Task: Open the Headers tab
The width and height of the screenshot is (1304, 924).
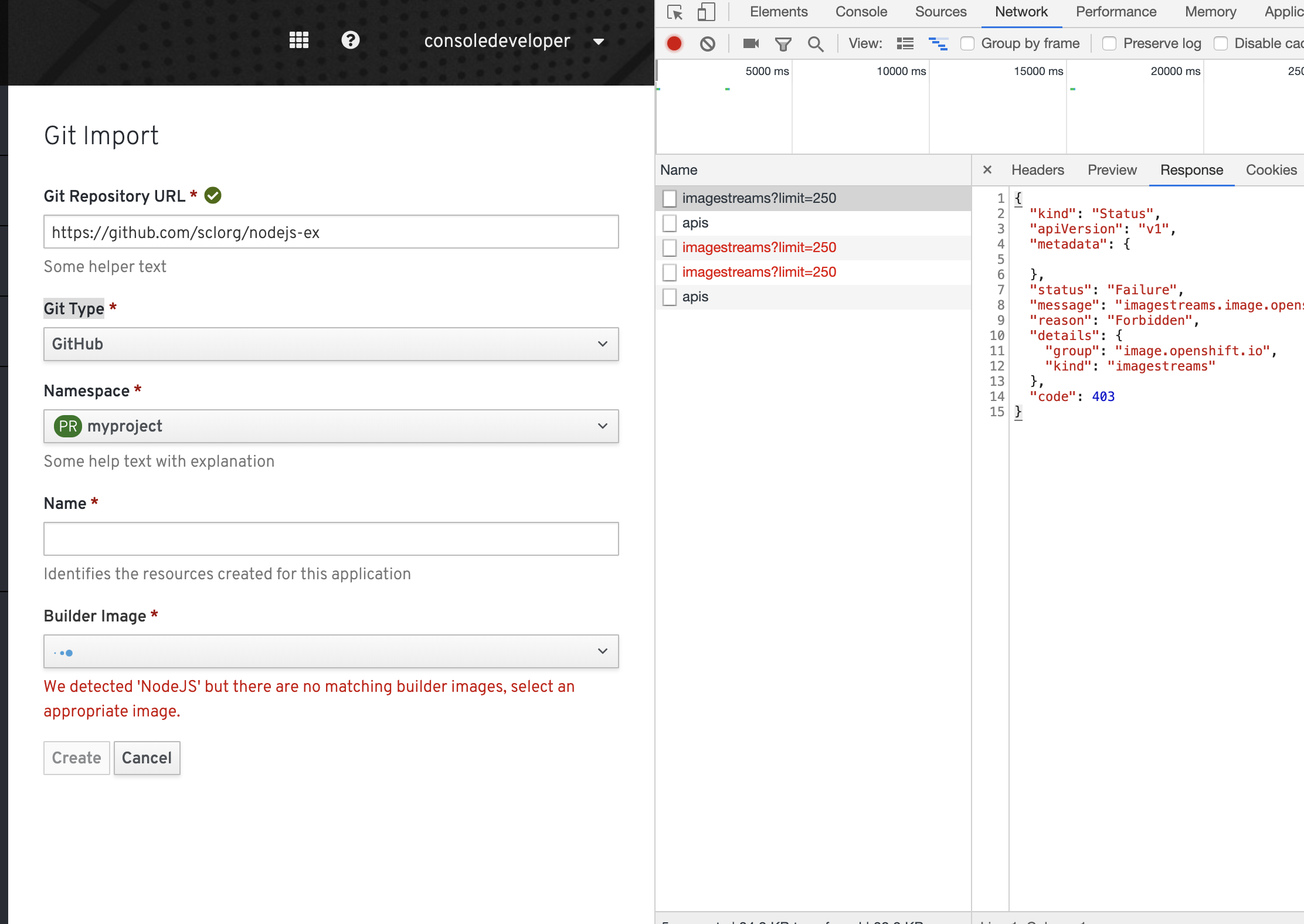Action: point(1037,170)
